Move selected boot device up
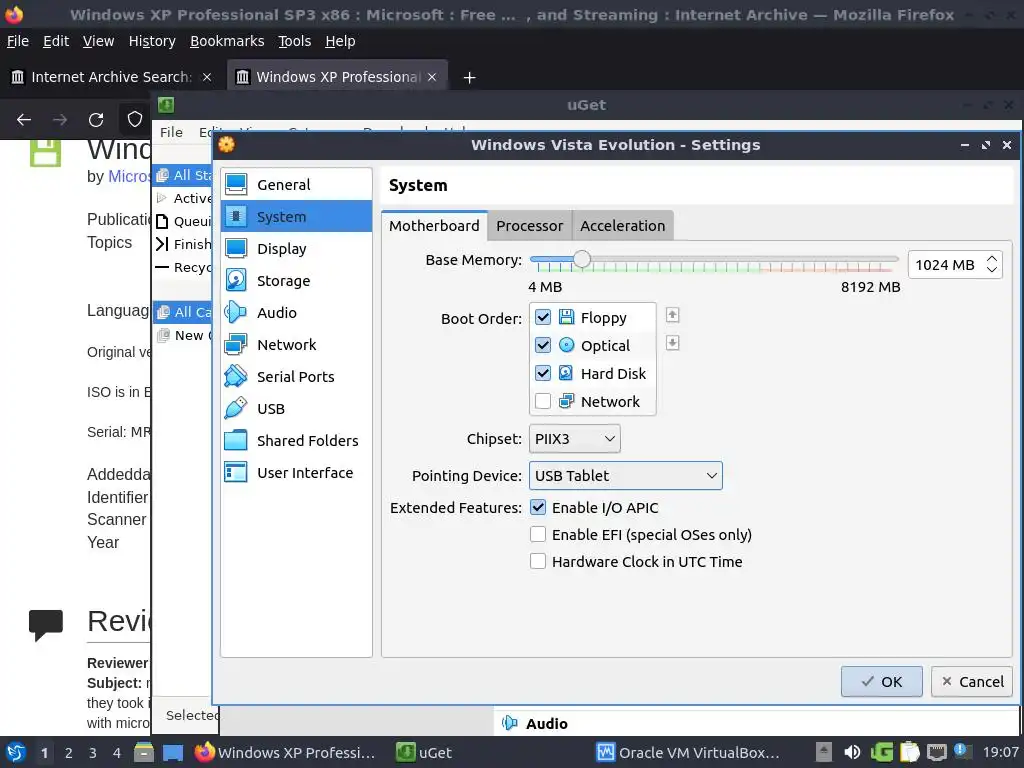Image resolution: width=1024 pixels, height=768 pixels. click(672, 315)
